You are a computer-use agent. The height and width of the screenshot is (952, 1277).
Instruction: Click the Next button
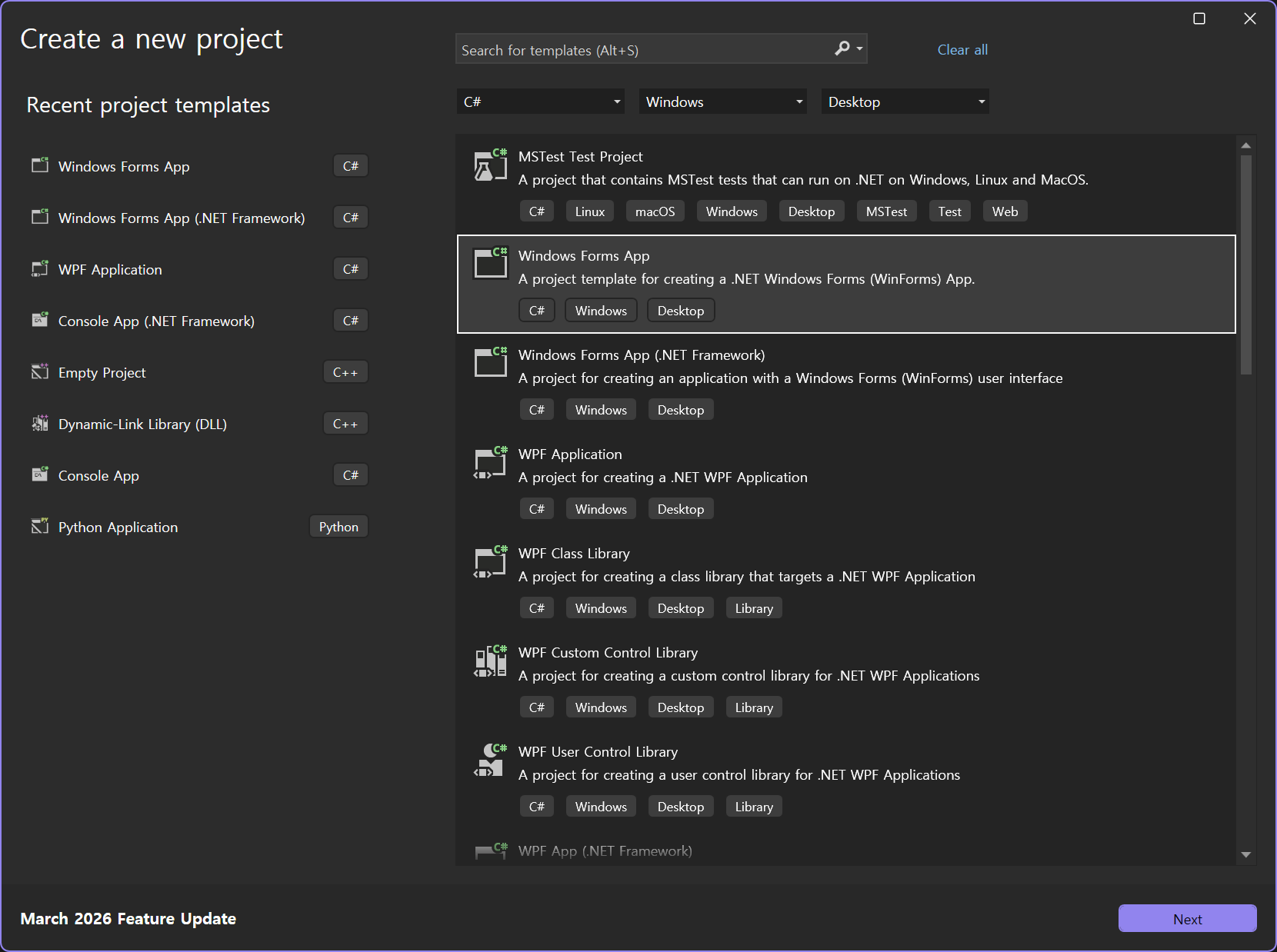pyautogui.click(x=1187, y=919)
